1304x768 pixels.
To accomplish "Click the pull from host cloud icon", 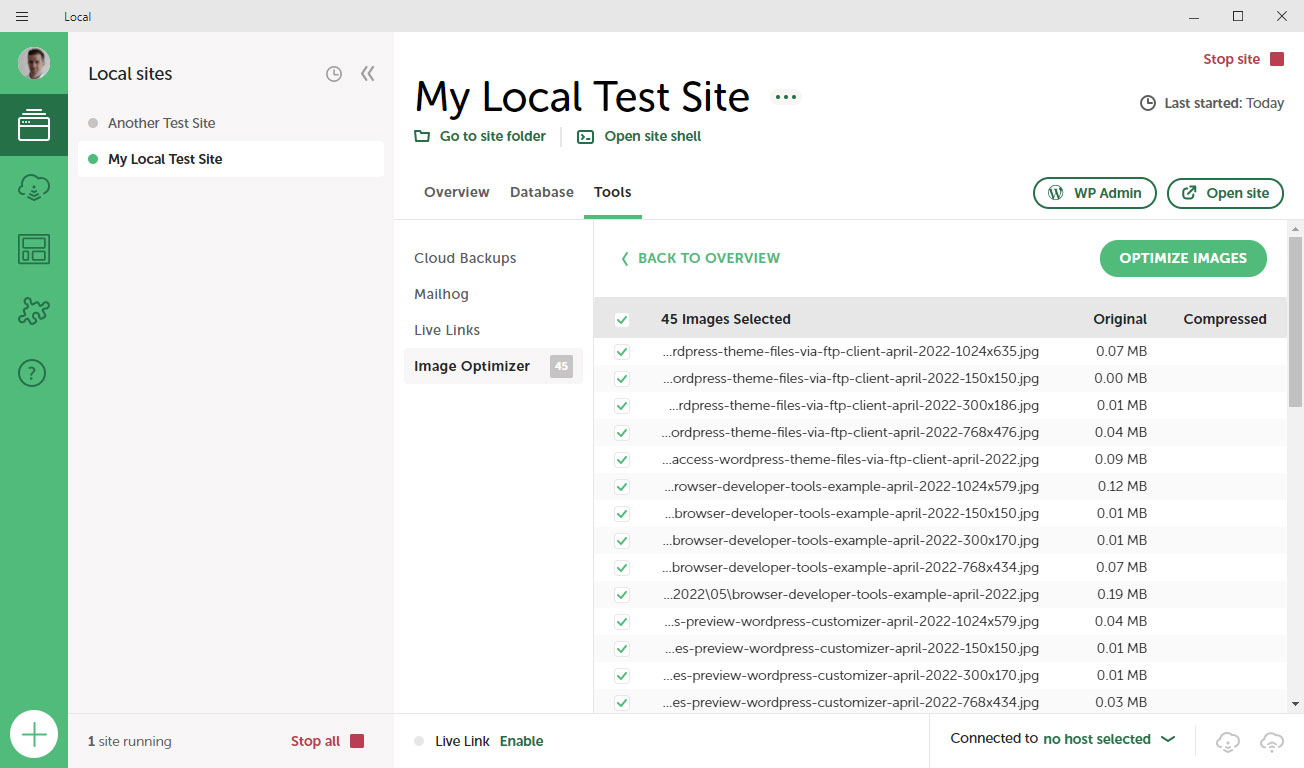I will coord(1228,741).
